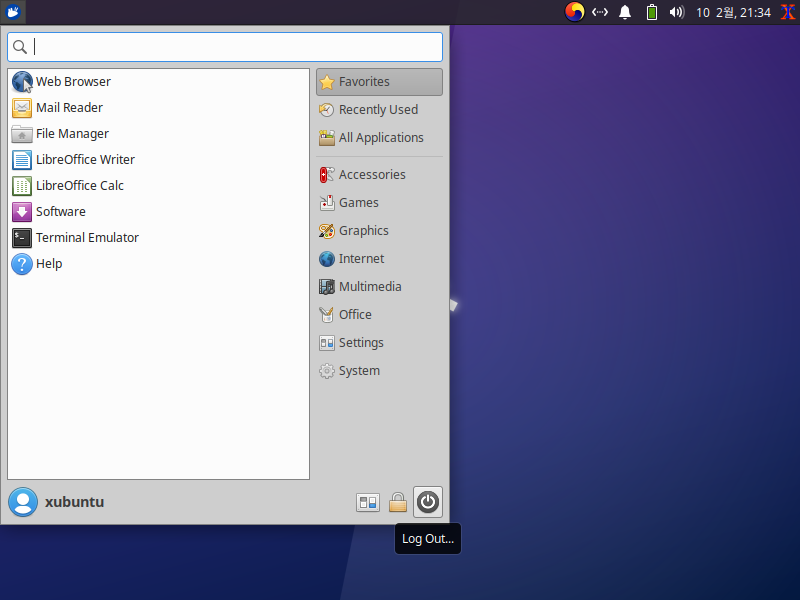Start Terminal Emulator

159,238
